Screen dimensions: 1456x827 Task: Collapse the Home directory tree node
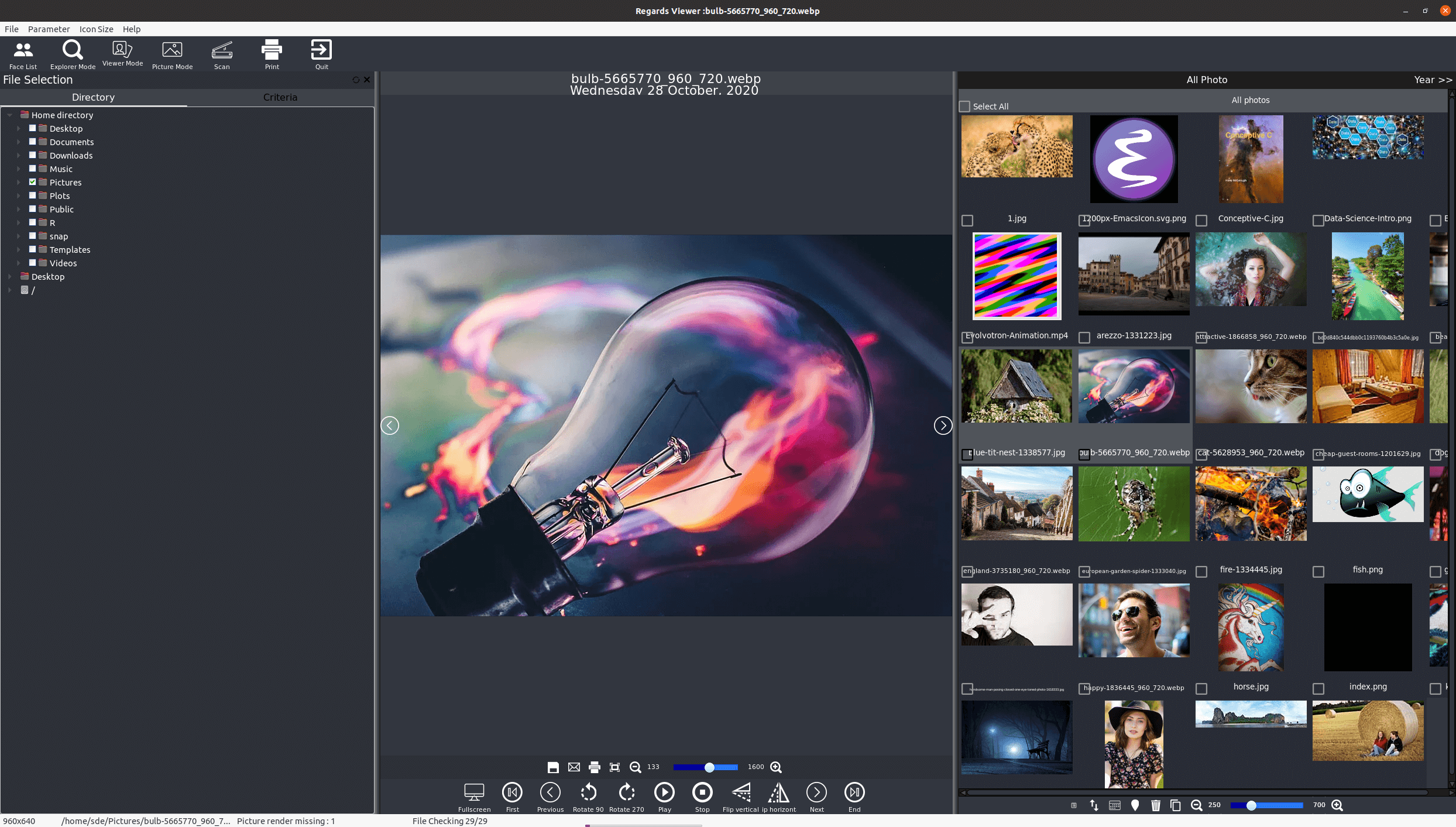click(x=10, y=115)
